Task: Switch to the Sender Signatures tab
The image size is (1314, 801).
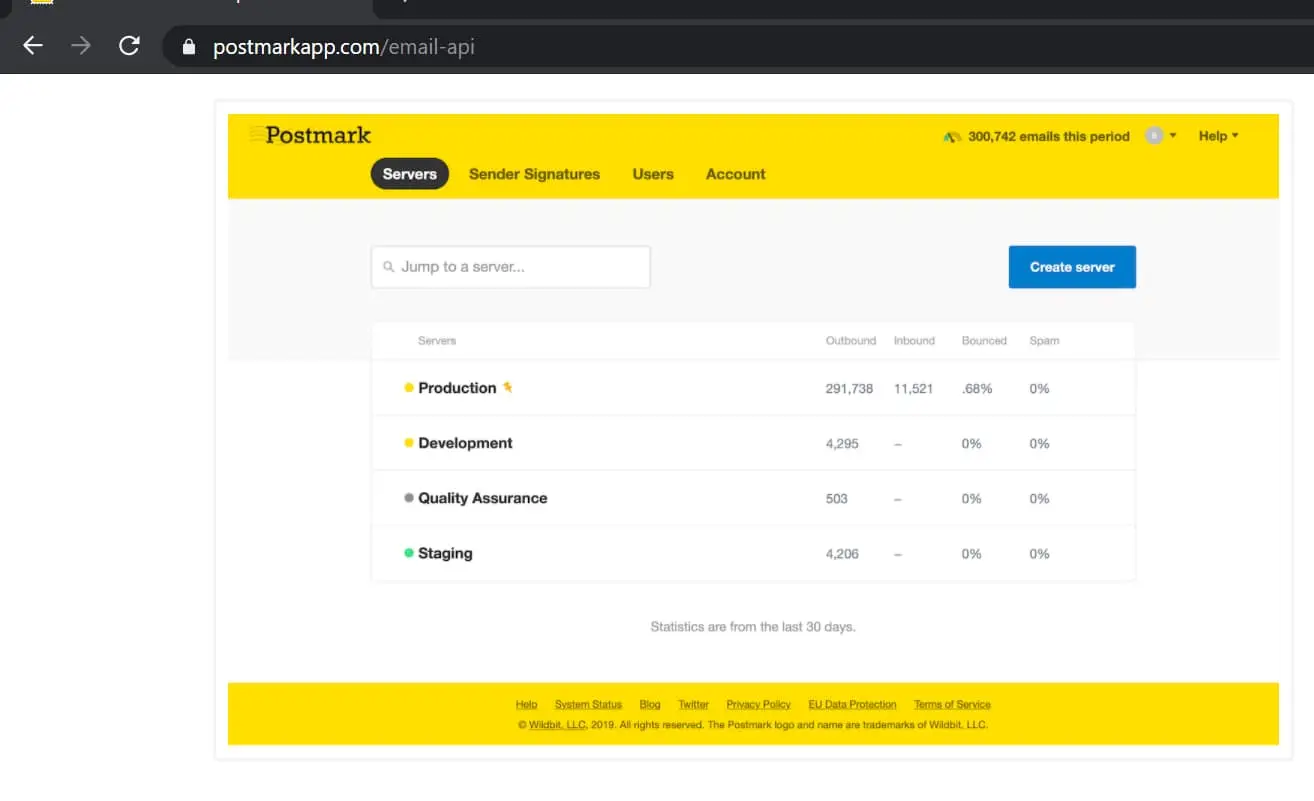Action: (534, 174)
